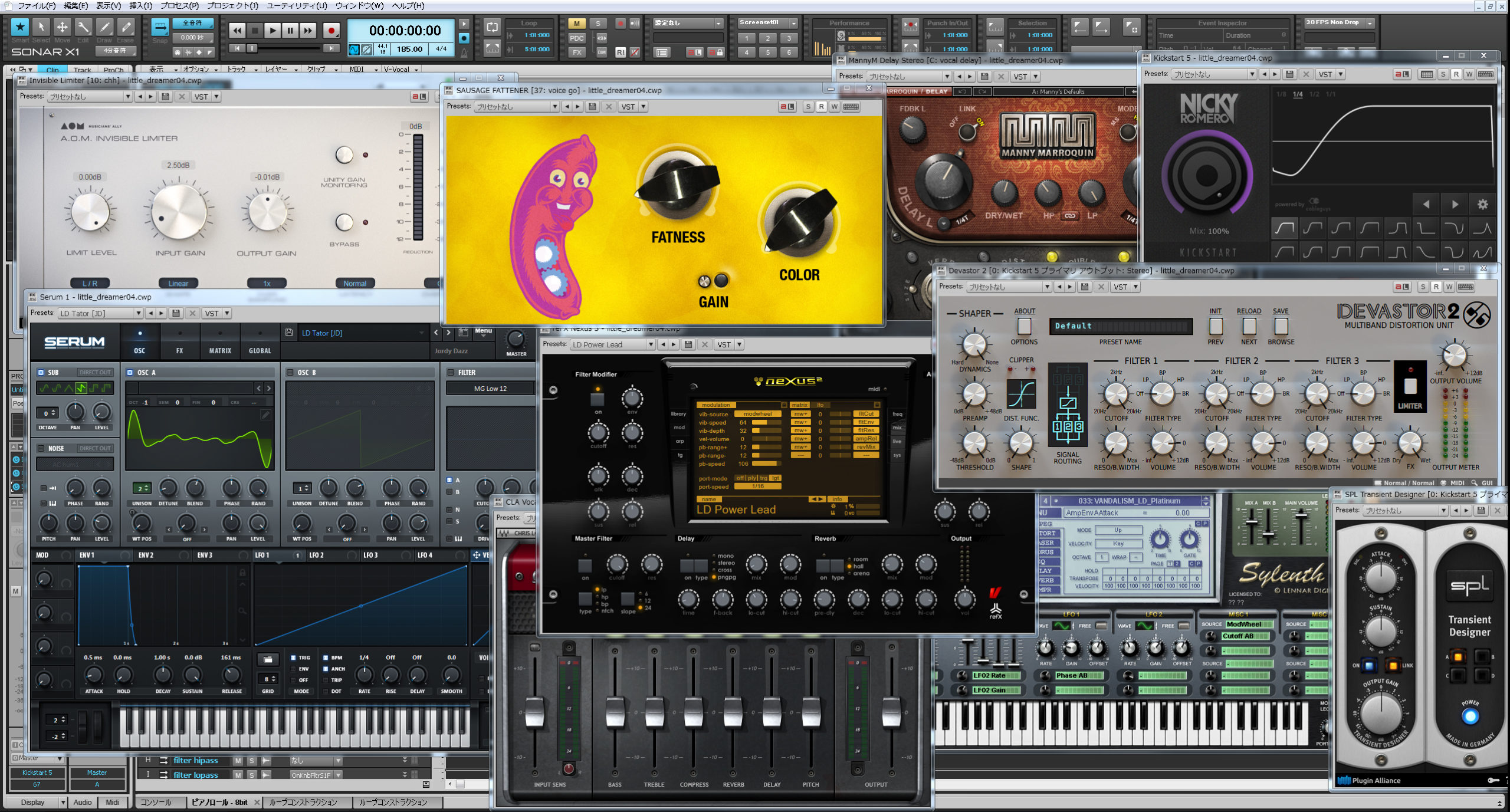The width and height of the screenshot is (1510, 812).
Task: Toggle the global FX bypass button
Action: pos(576,52)
